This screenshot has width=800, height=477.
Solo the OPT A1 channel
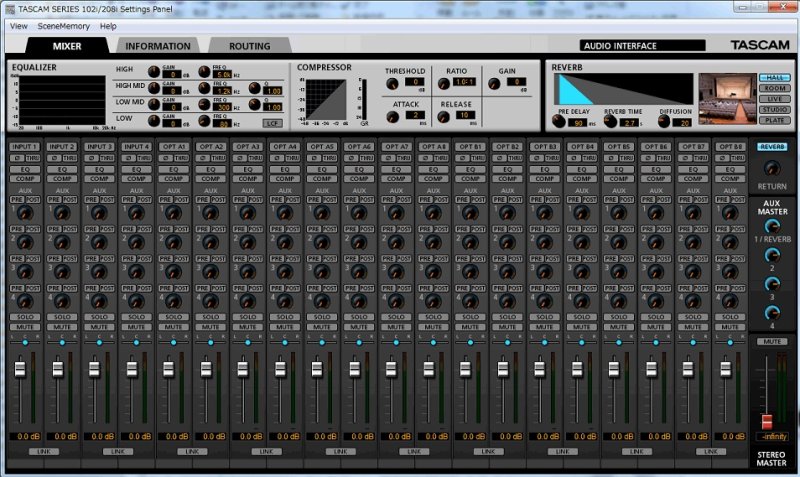click(x=174, y=316)
